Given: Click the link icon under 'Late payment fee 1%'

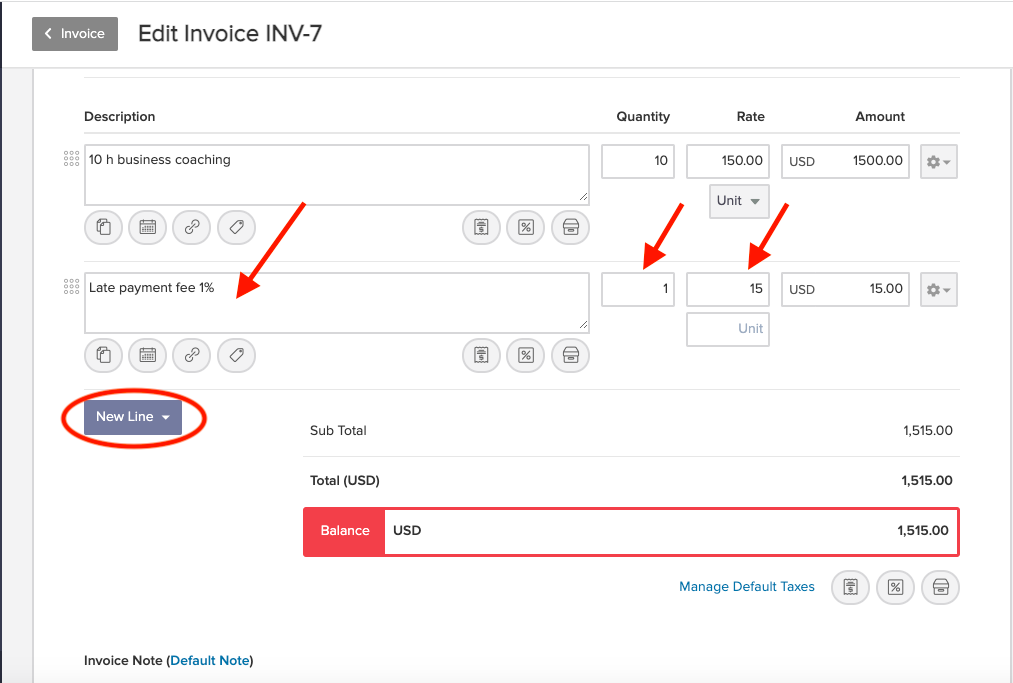Looking at the screenshot, I should pyautogui.click(x=191, y=355).
